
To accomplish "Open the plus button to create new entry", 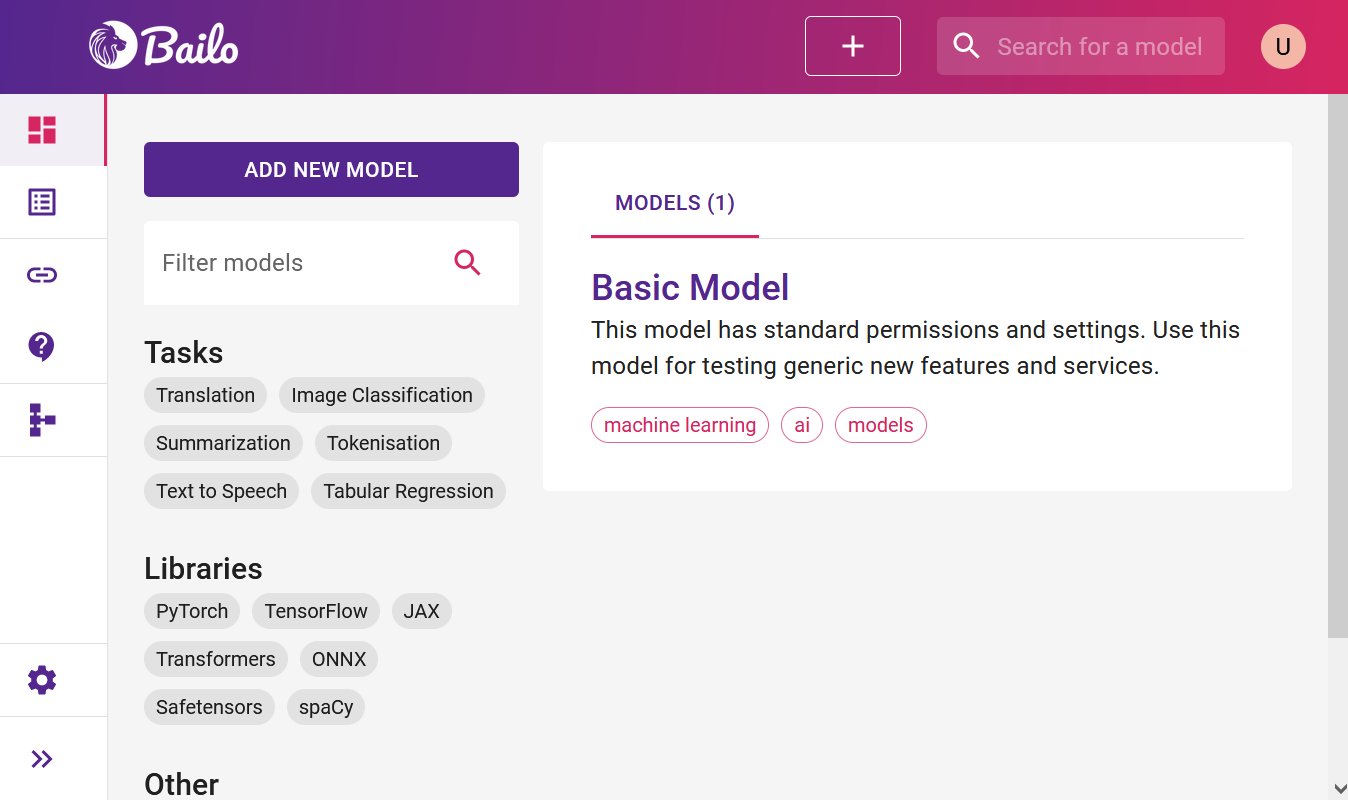I will coord(852,46).
